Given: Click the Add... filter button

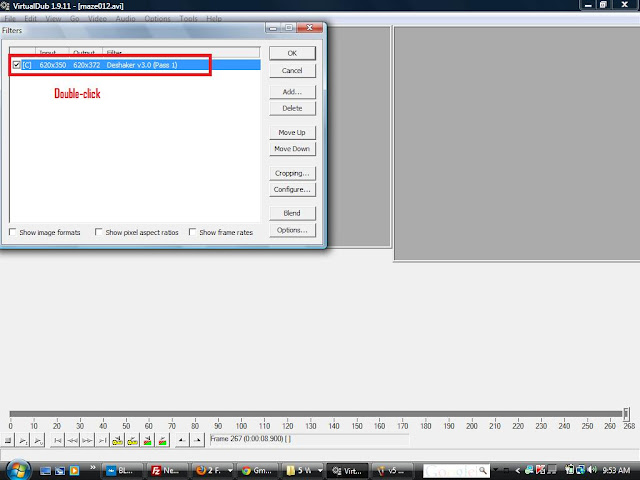Looking at the screenshot, I should (x=292, y=92).
